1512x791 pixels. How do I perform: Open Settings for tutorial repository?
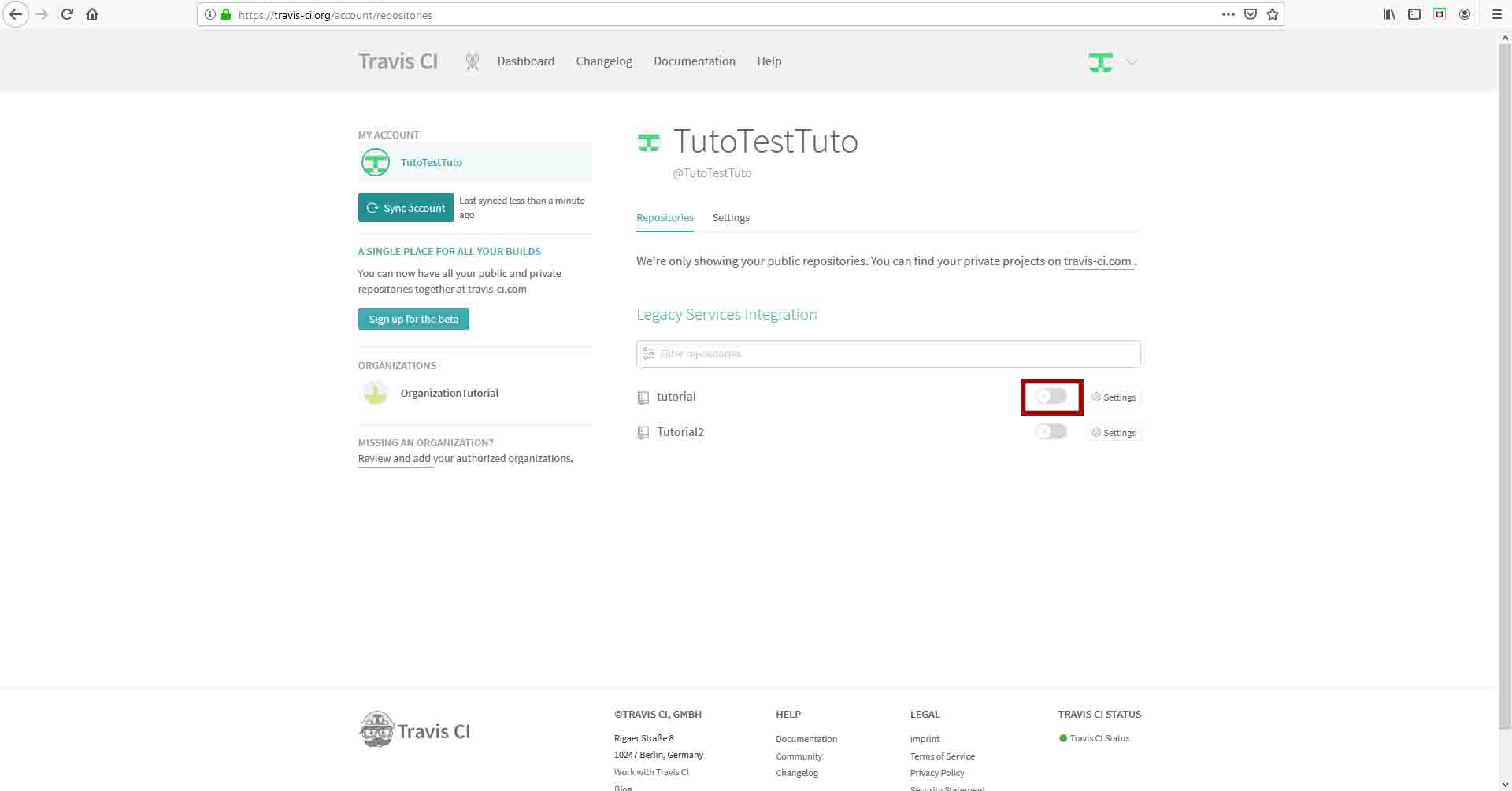1114,397
